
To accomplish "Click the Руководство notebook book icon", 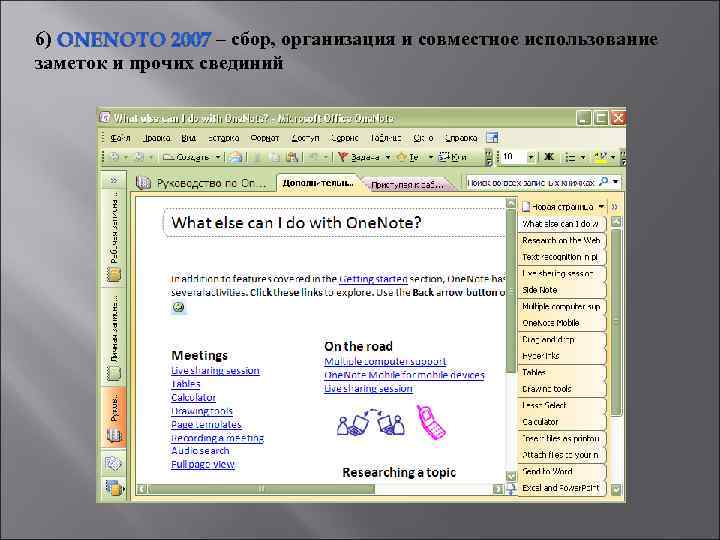I will 143,183.
